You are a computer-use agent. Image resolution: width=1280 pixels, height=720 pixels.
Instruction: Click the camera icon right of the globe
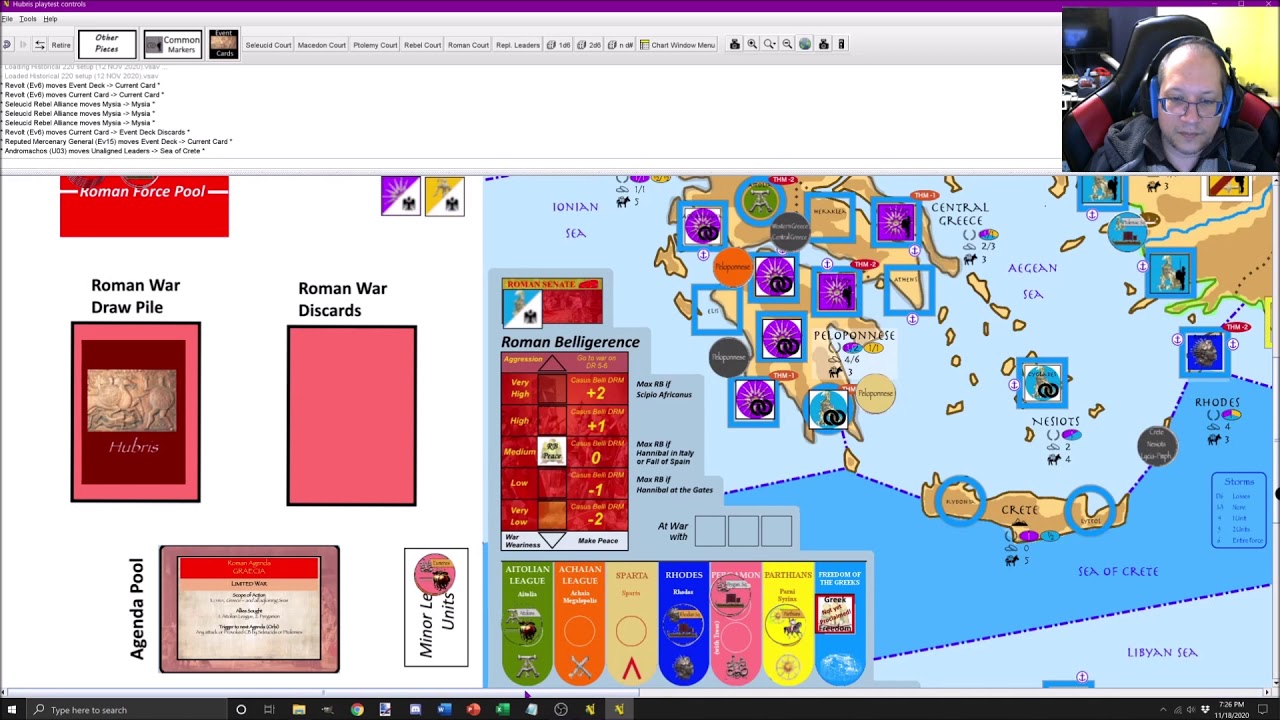[823, 44]
